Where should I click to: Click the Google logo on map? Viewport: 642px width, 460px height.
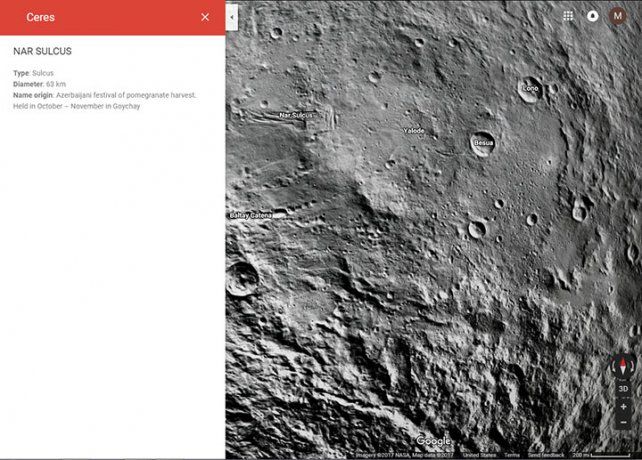pyautogui.click(x=433, y=441)
